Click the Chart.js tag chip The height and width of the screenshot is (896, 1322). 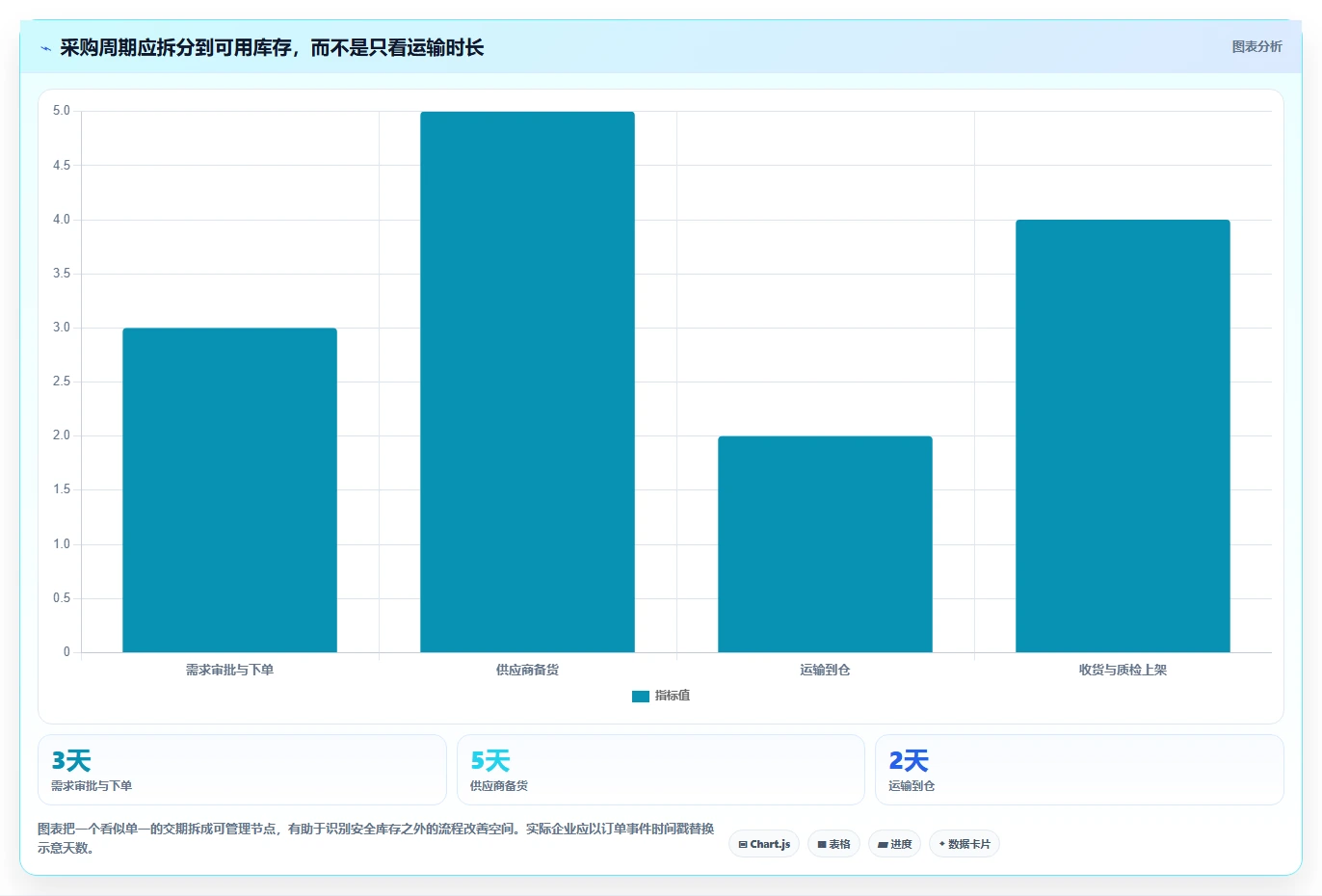(764, 844)
